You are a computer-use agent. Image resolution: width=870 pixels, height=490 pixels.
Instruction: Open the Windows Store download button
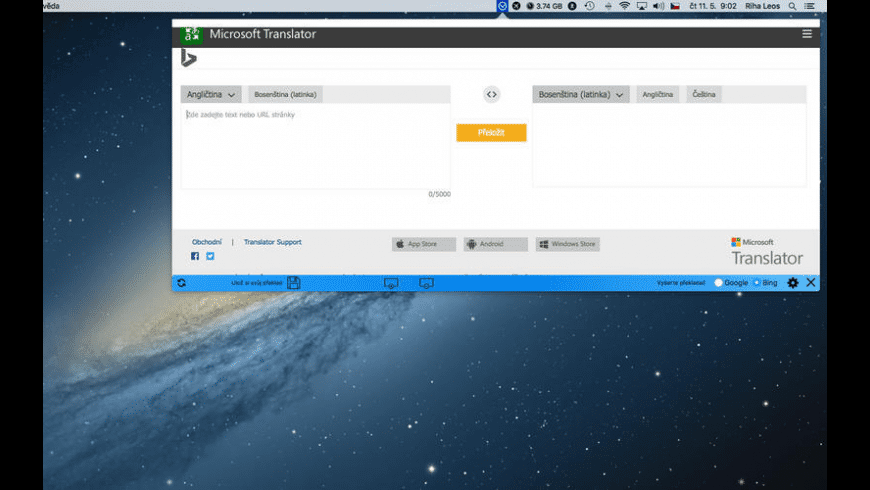coord(568,244)
